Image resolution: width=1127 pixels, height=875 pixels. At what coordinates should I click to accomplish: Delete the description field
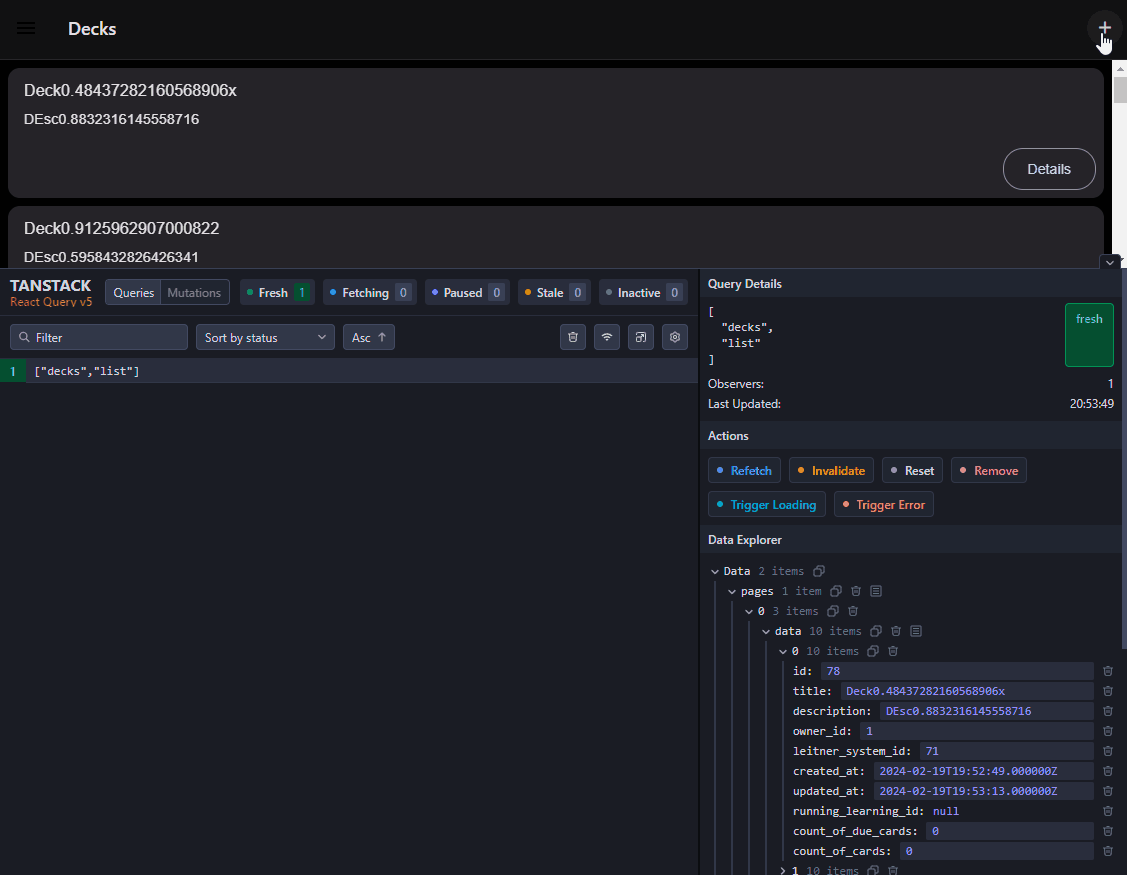[x=1108, y=711]
